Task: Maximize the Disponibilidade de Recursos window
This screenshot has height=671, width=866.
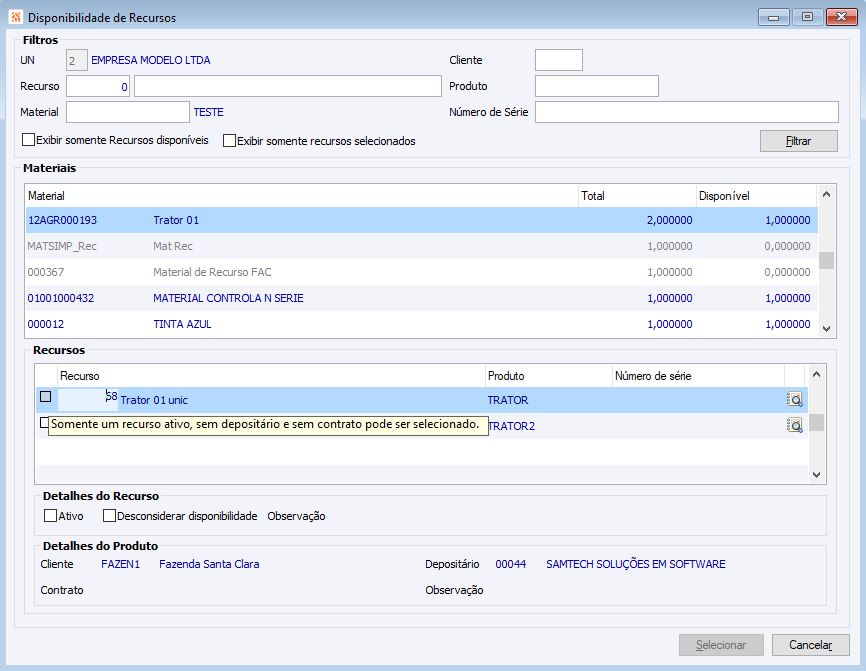Action: [x=806, y=17]
